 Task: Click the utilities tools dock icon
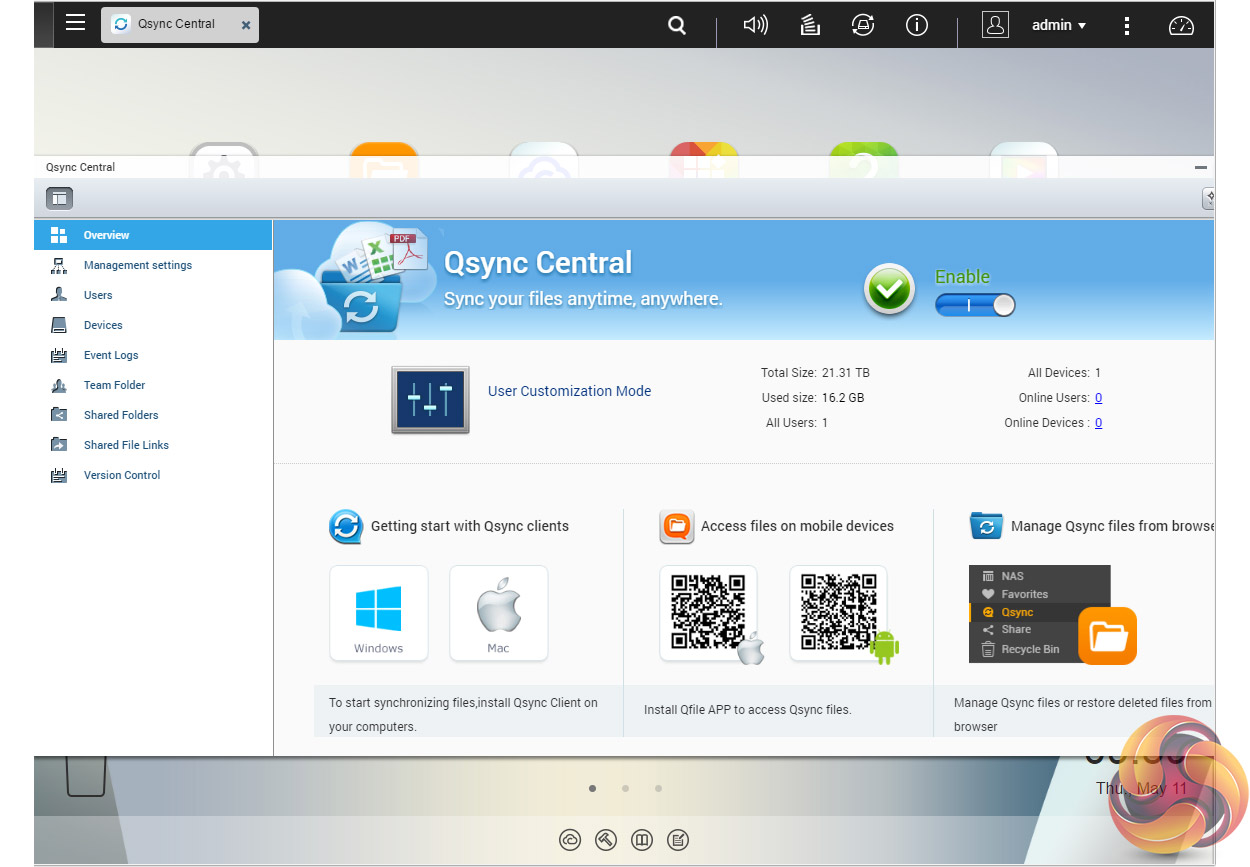606,840
